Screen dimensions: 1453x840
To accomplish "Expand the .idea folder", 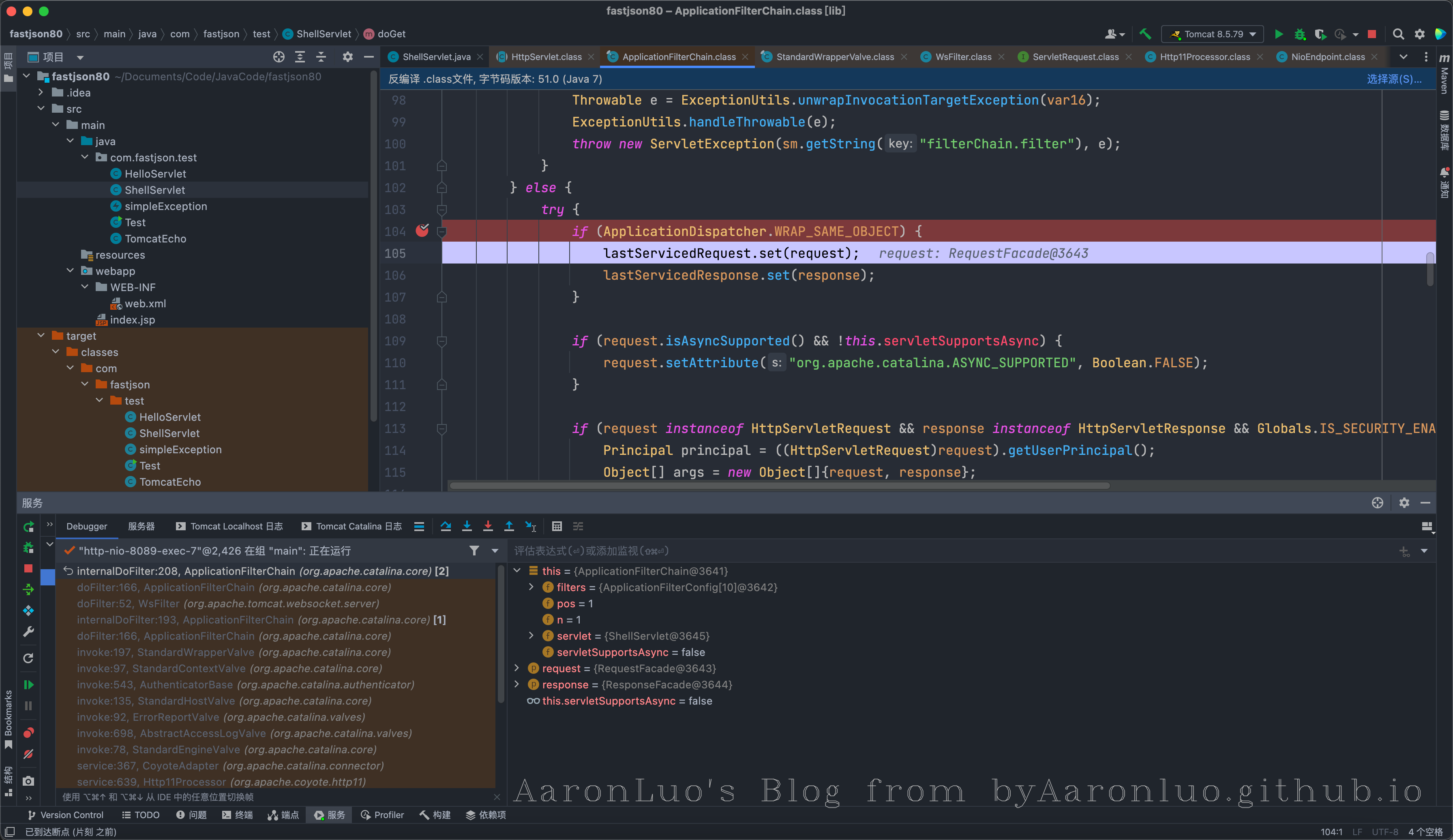I will [x=41, y=92].
